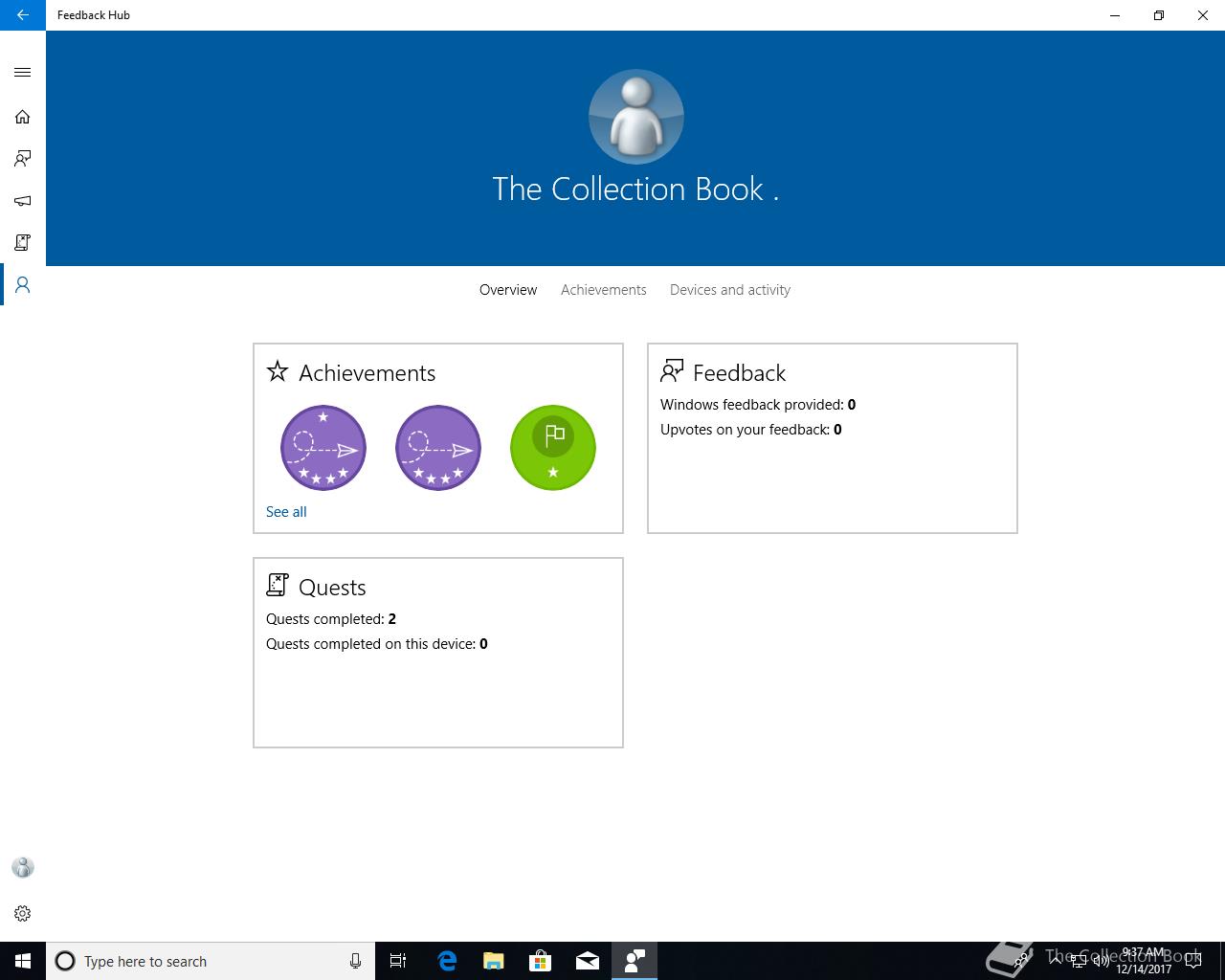Click the back arrow in the title bar
1225x980 pixels.
[x=22, y=15]
